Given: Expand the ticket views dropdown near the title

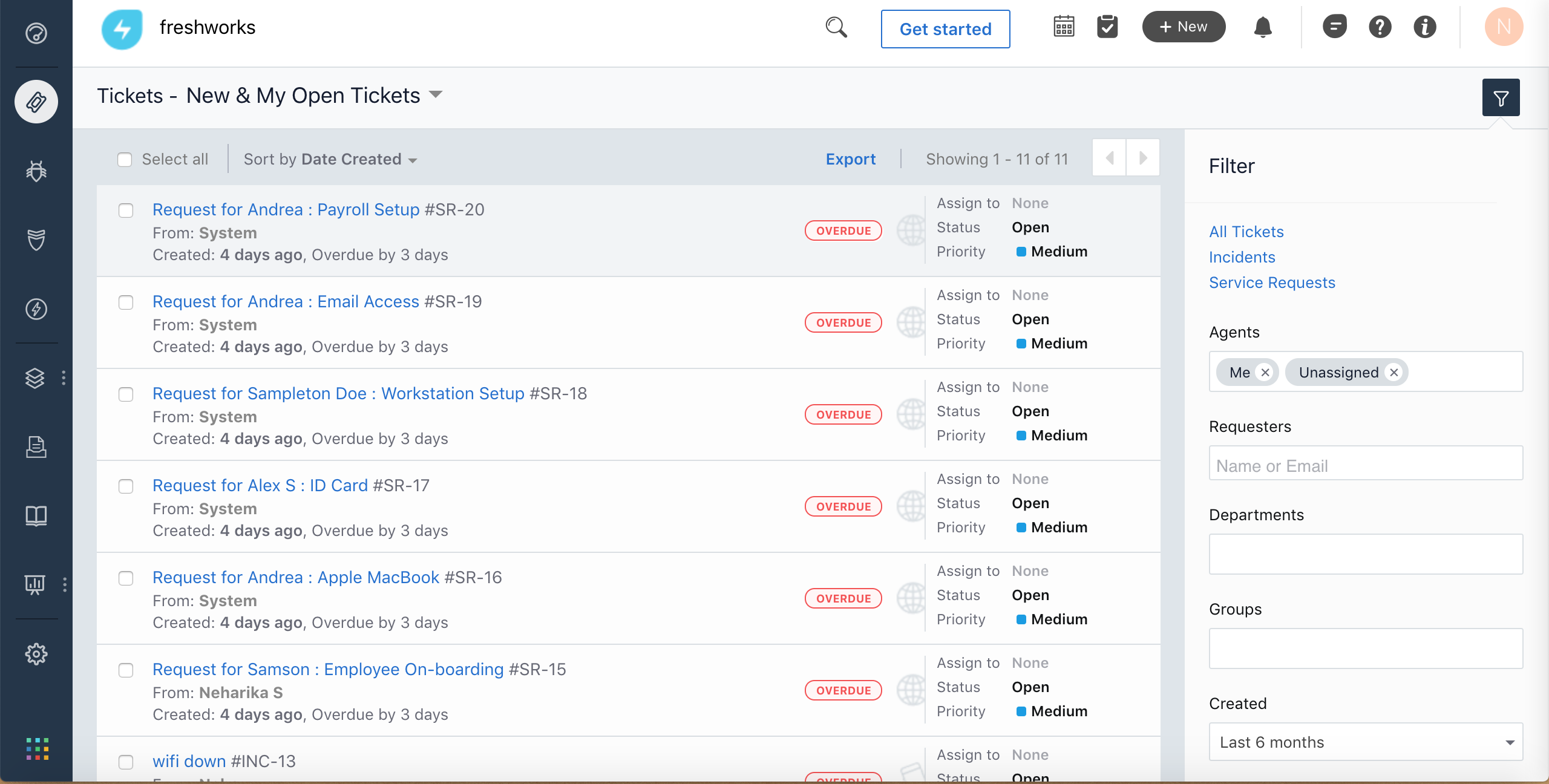Looking at the screenshot, I should tap(437, 94).
